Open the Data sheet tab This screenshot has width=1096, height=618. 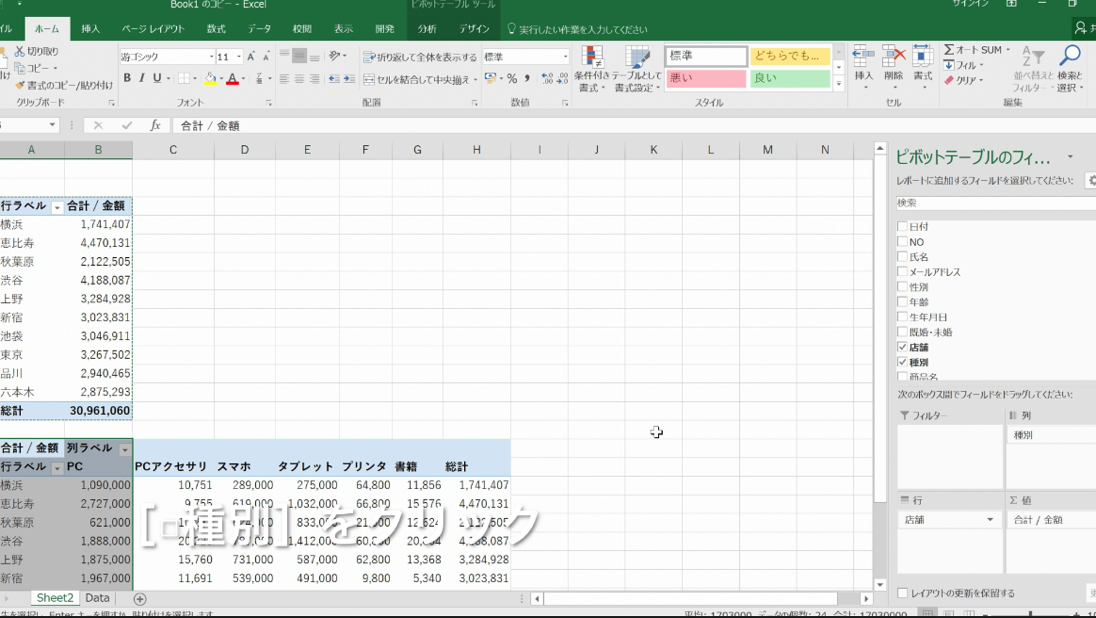pyautogui.click(x=97, y=598)
